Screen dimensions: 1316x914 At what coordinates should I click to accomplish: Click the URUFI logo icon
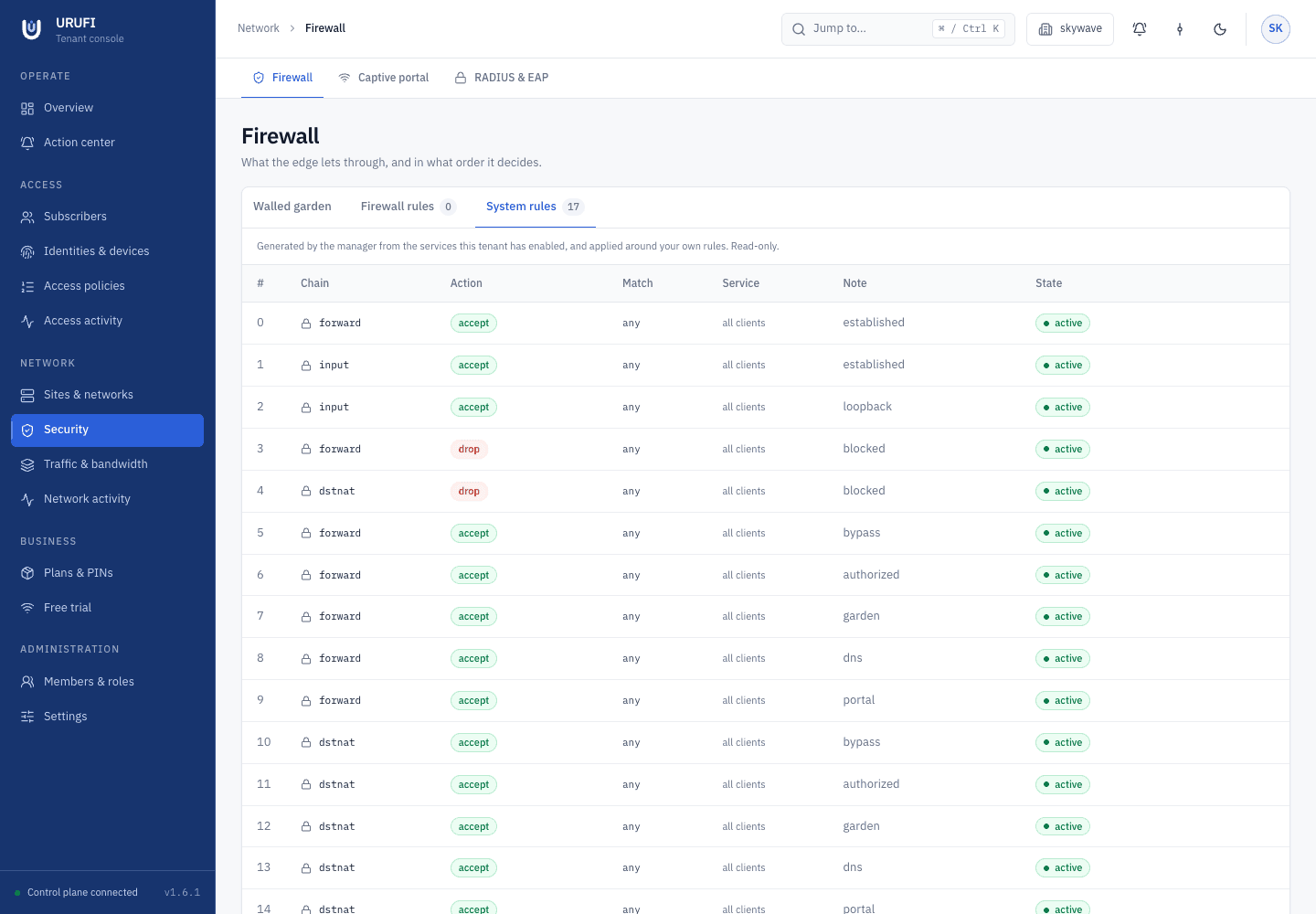click(x=31, y=29)
